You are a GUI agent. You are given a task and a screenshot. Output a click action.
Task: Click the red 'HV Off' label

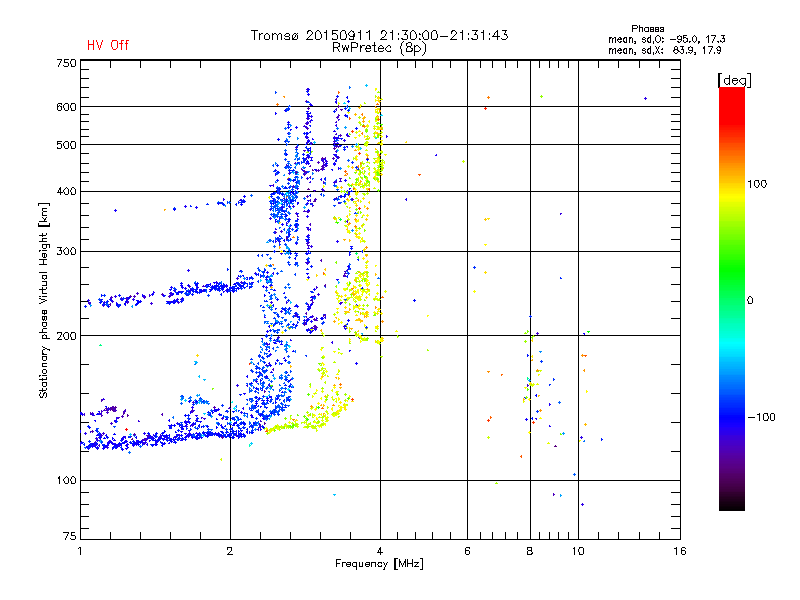click(x=108, y=45)
